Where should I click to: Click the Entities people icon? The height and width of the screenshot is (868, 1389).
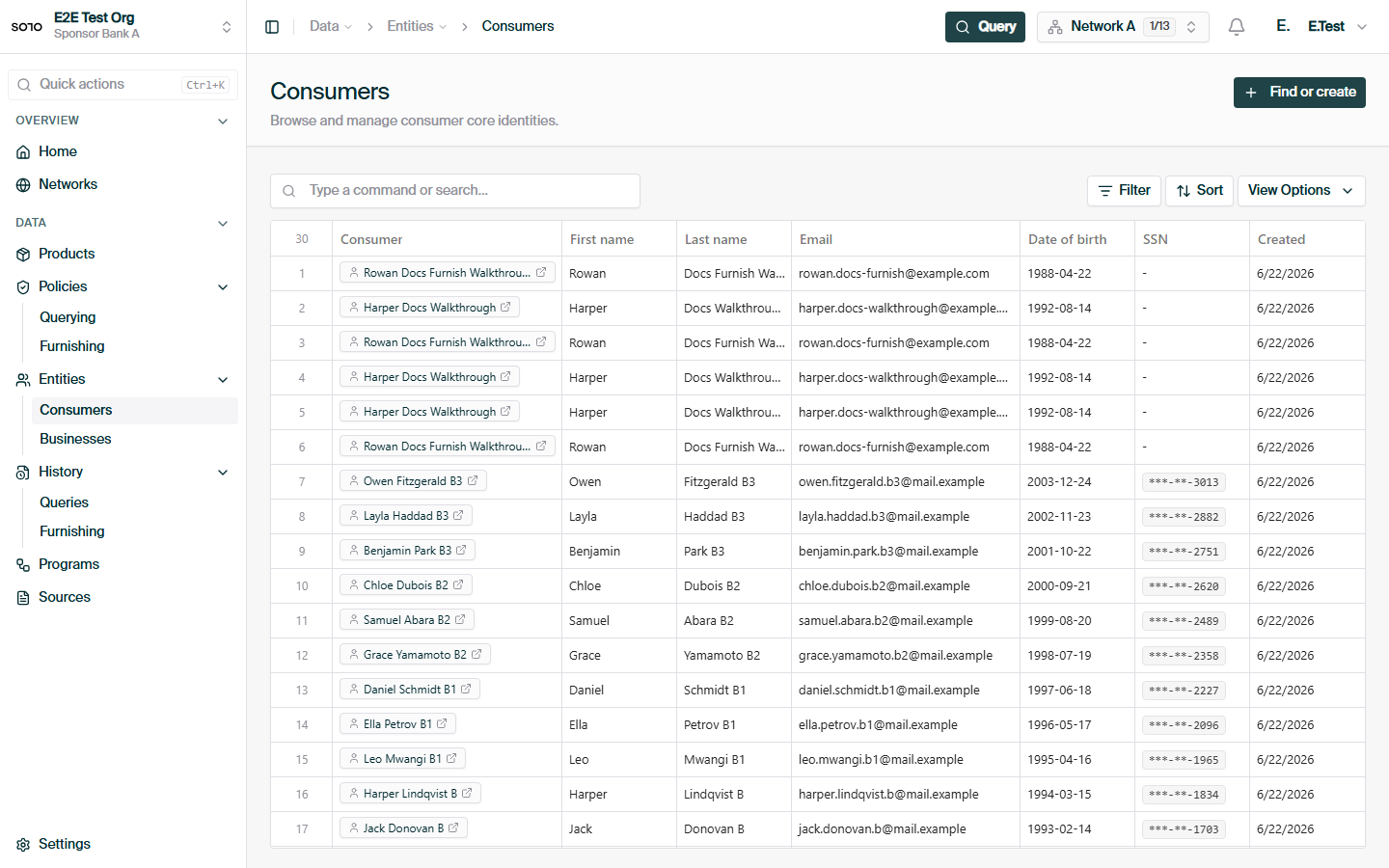(23, 380)
